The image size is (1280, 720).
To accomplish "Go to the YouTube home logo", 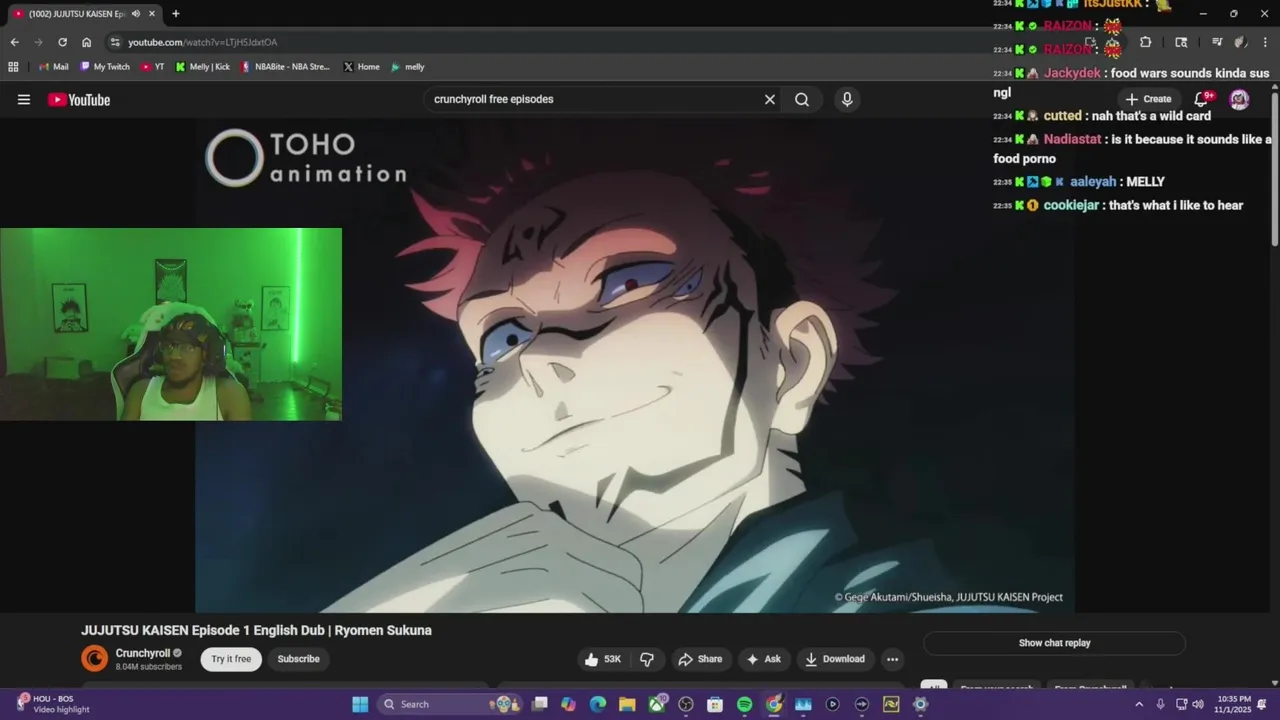I will click(78, 99).
